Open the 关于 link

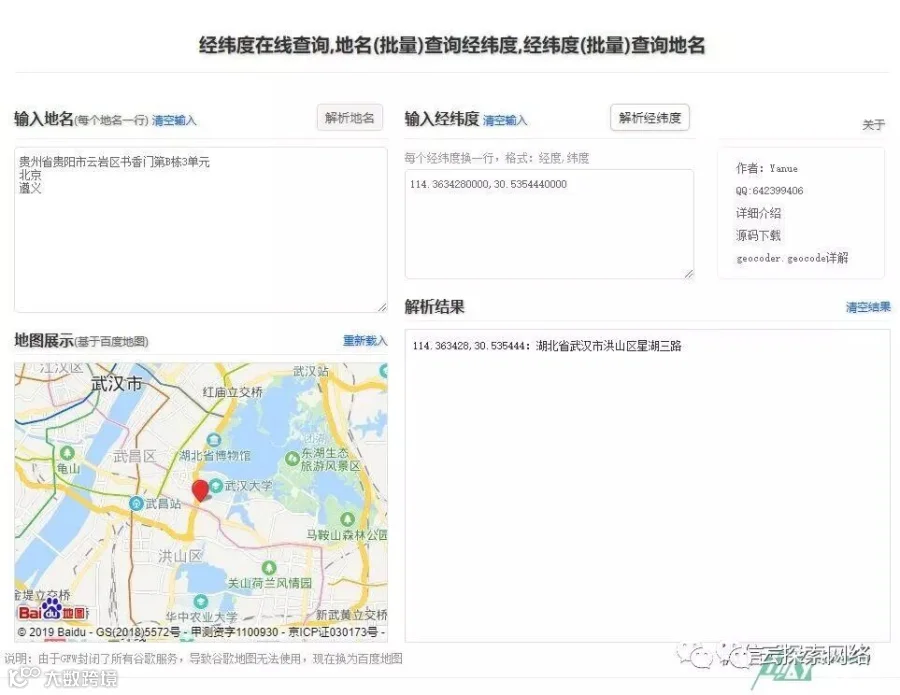(x=873, y=125)
